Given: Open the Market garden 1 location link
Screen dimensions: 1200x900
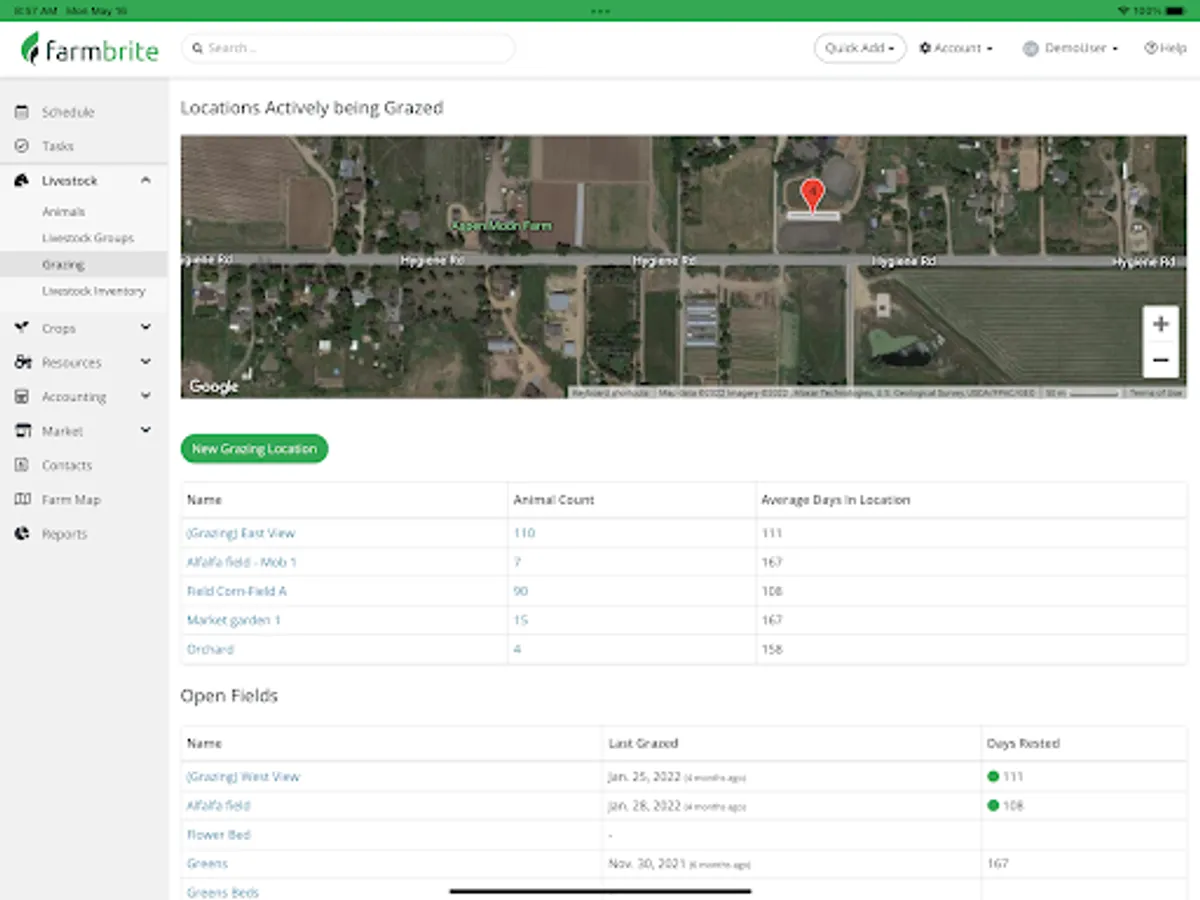Looking at the screenshot, I should coord(234,620).
